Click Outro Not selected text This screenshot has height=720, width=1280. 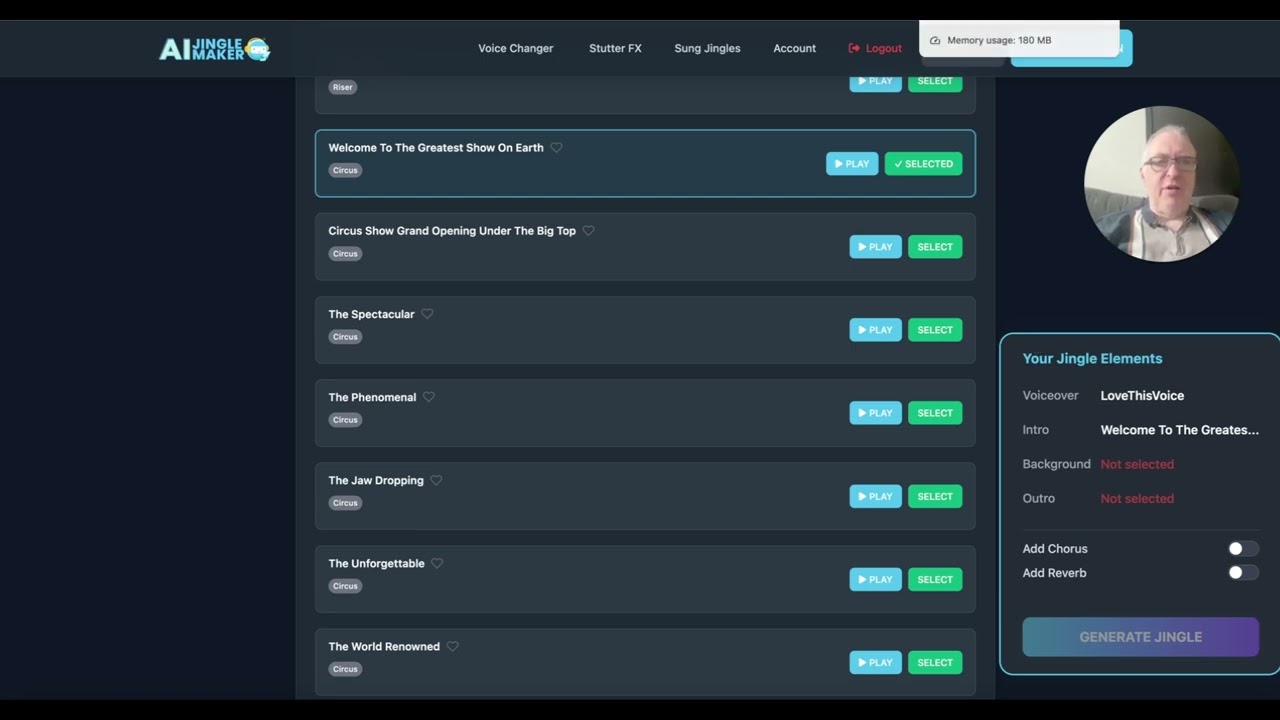tap(1137, 498)
